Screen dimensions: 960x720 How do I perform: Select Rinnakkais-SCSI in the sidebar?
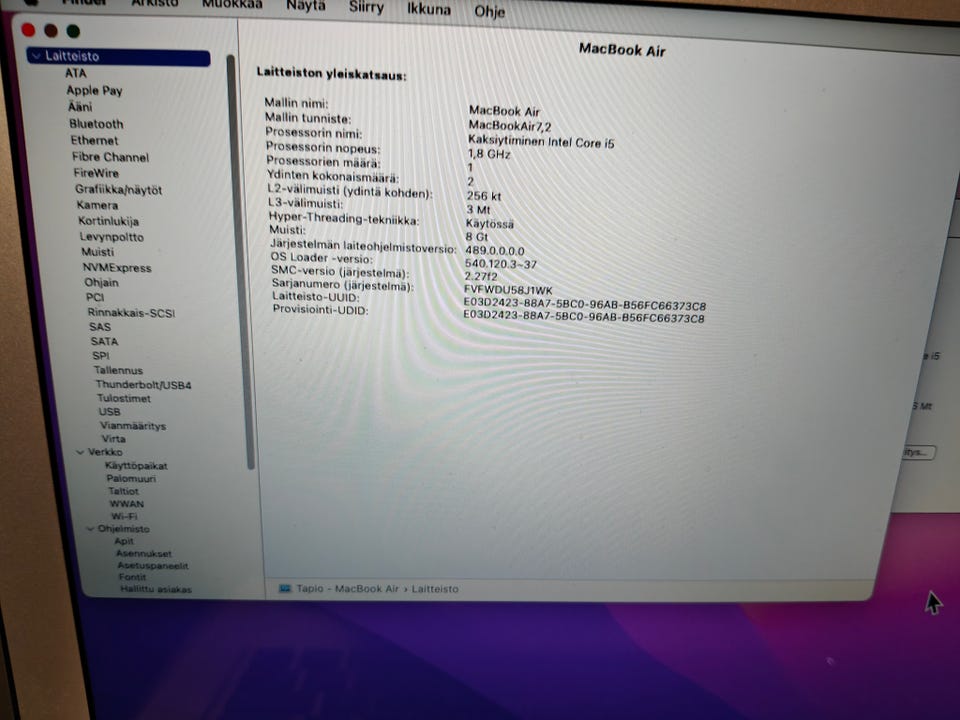tap(131, 313)
